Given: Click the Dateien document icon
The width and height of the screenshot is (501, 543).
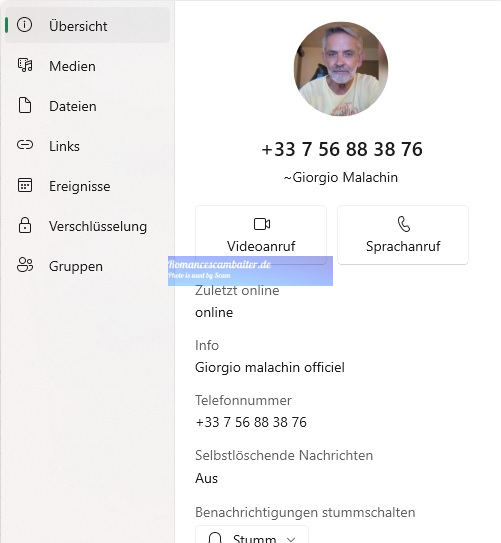Looking at the screenshot, I should pyautogui.click(x=25, y=105).
